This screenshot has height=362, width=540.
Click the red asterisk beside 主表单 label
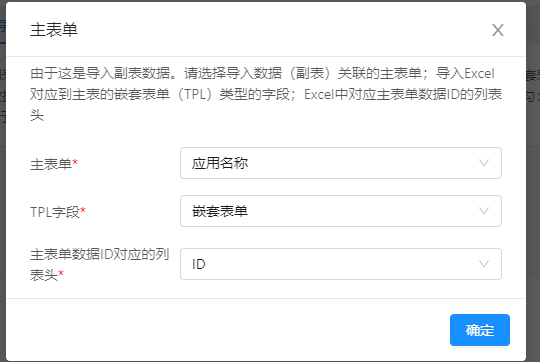75,162
